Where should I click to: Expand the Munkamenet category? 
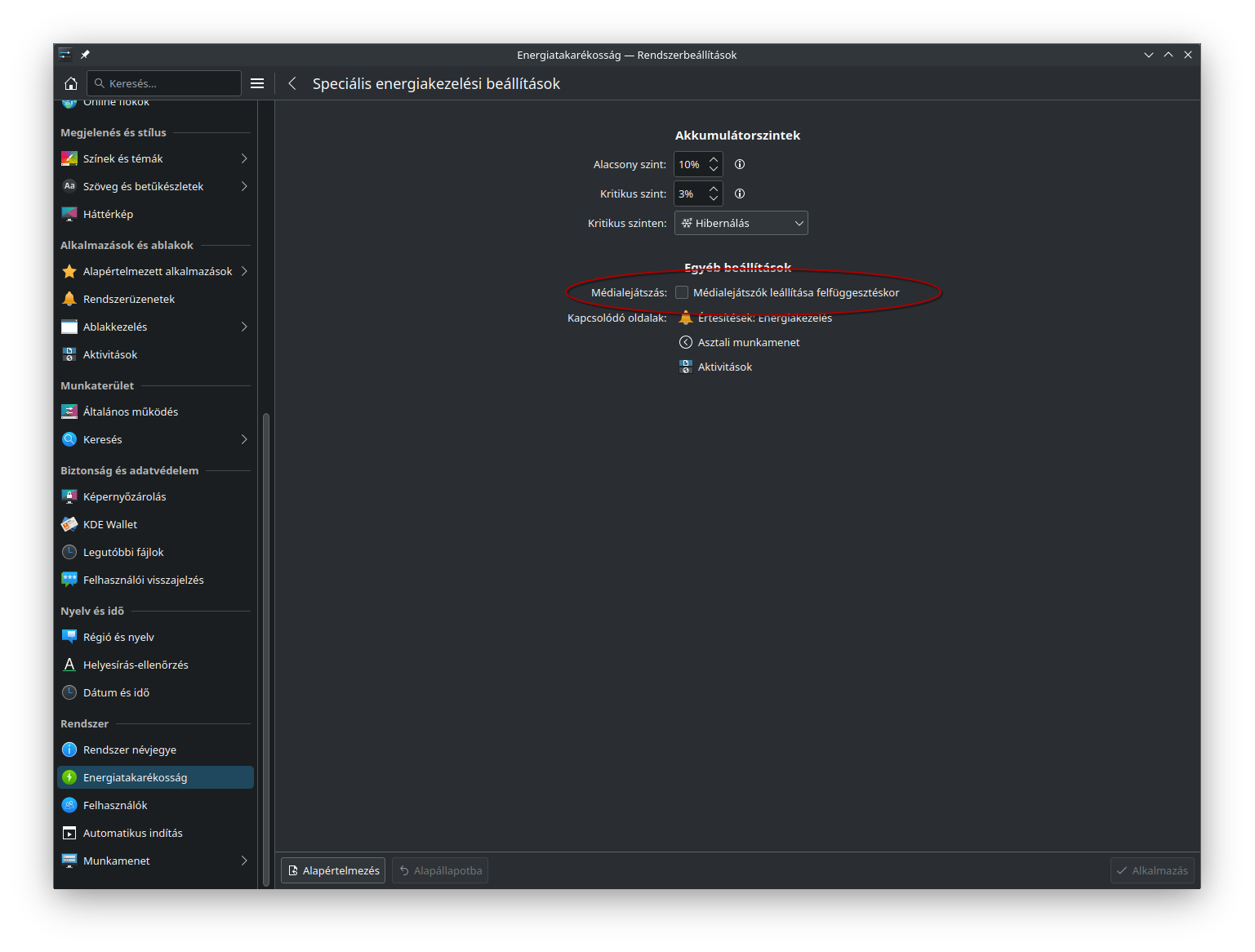point(243,860)
